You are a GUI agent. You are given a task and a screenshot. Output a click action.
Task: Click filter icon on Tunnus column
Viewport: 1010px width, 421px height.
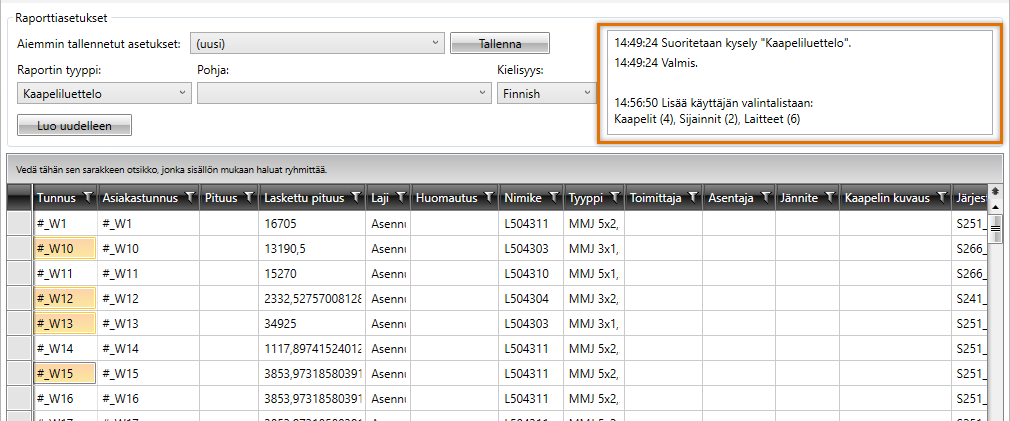tap(87, 198)
